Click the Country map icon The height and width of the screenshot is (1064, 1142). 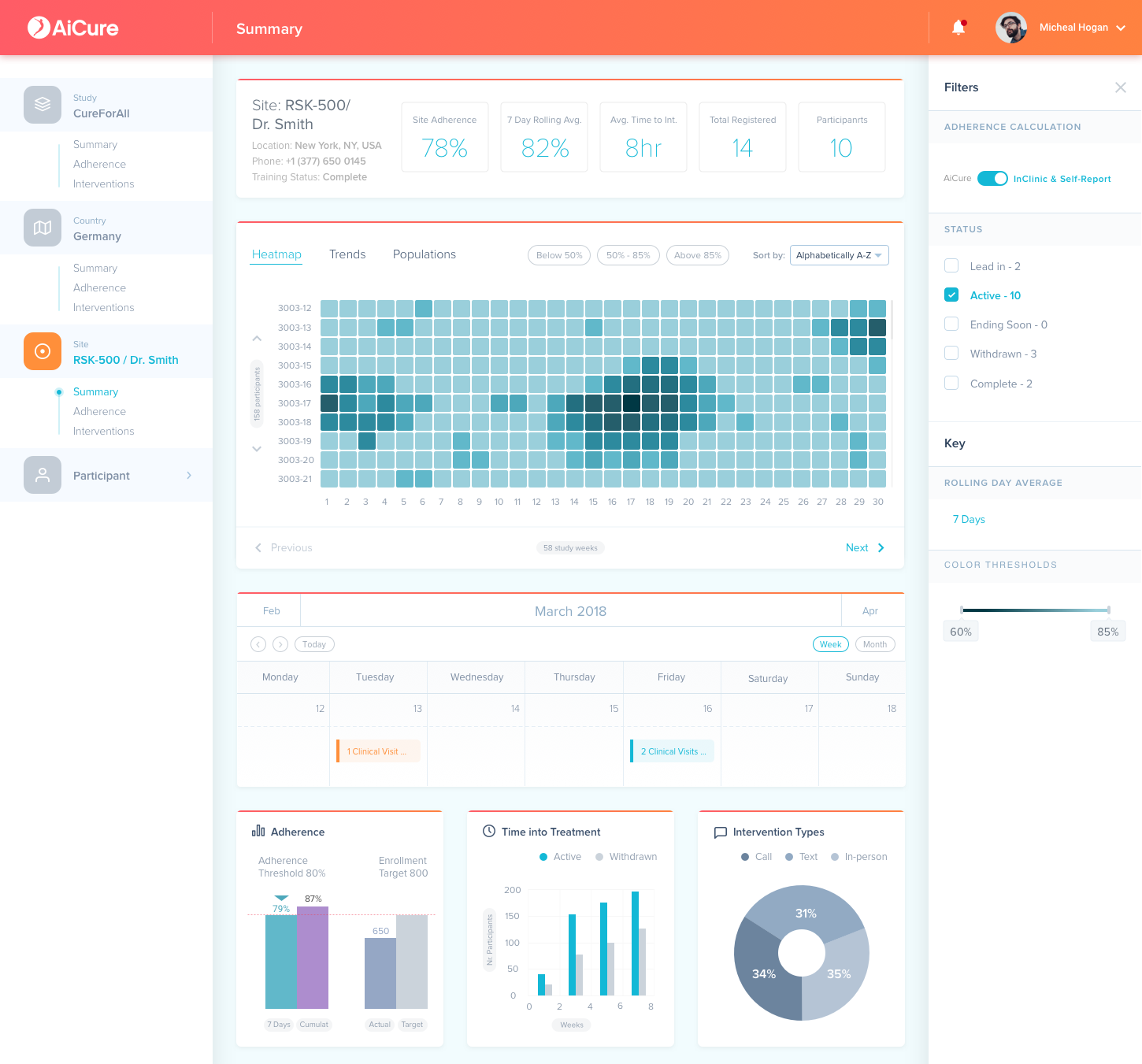click(x=43, y=228)
